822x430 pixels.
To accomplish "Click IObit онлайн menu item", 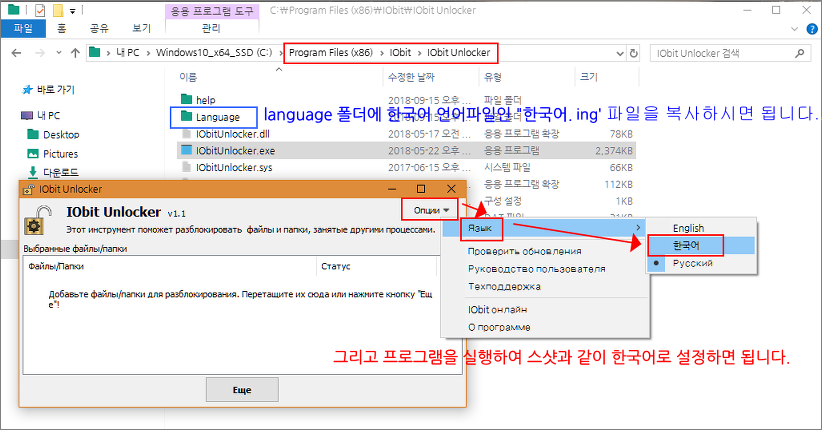I will coord(497,310).
